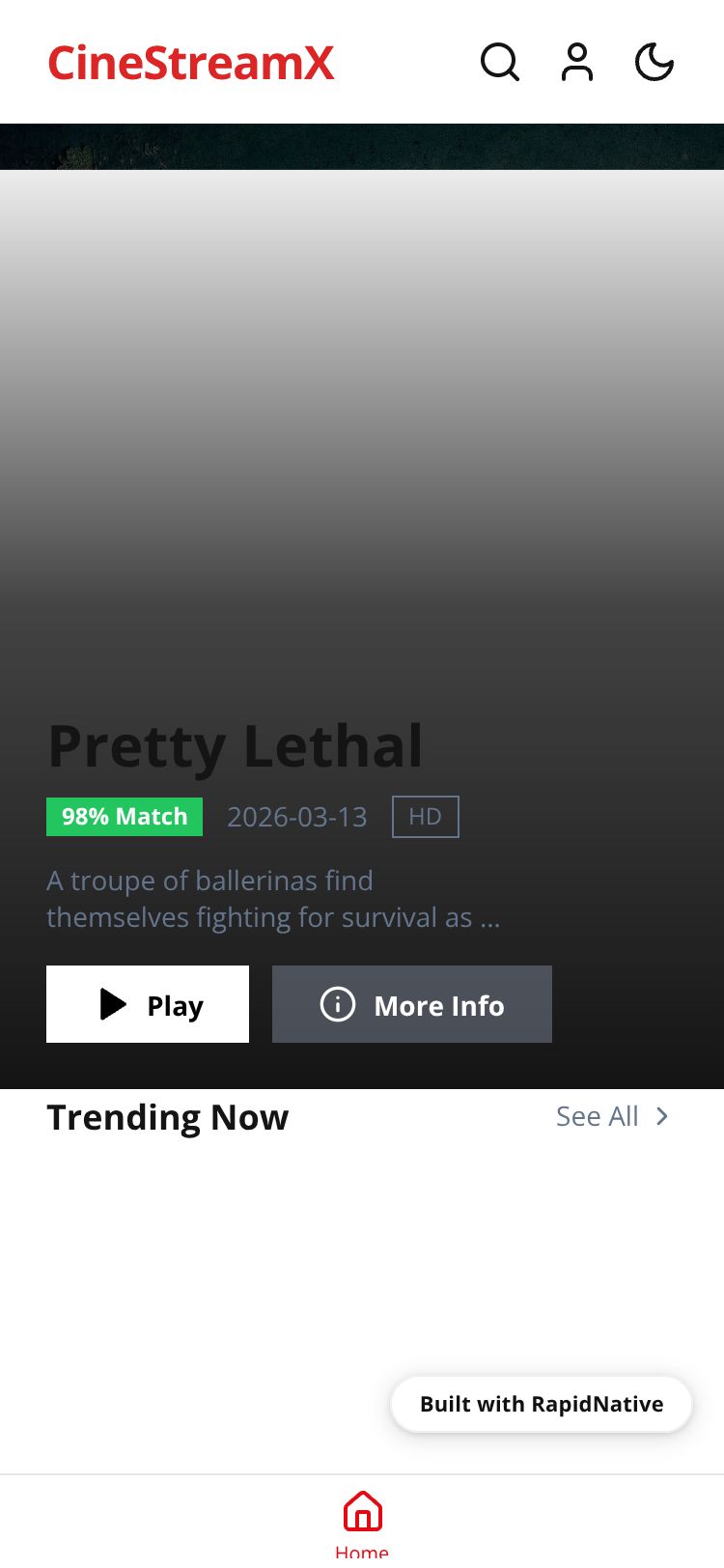This screenshot has height=1568, width=724.
Task: Click the green 98% Match badge
Action: point(125,817)
